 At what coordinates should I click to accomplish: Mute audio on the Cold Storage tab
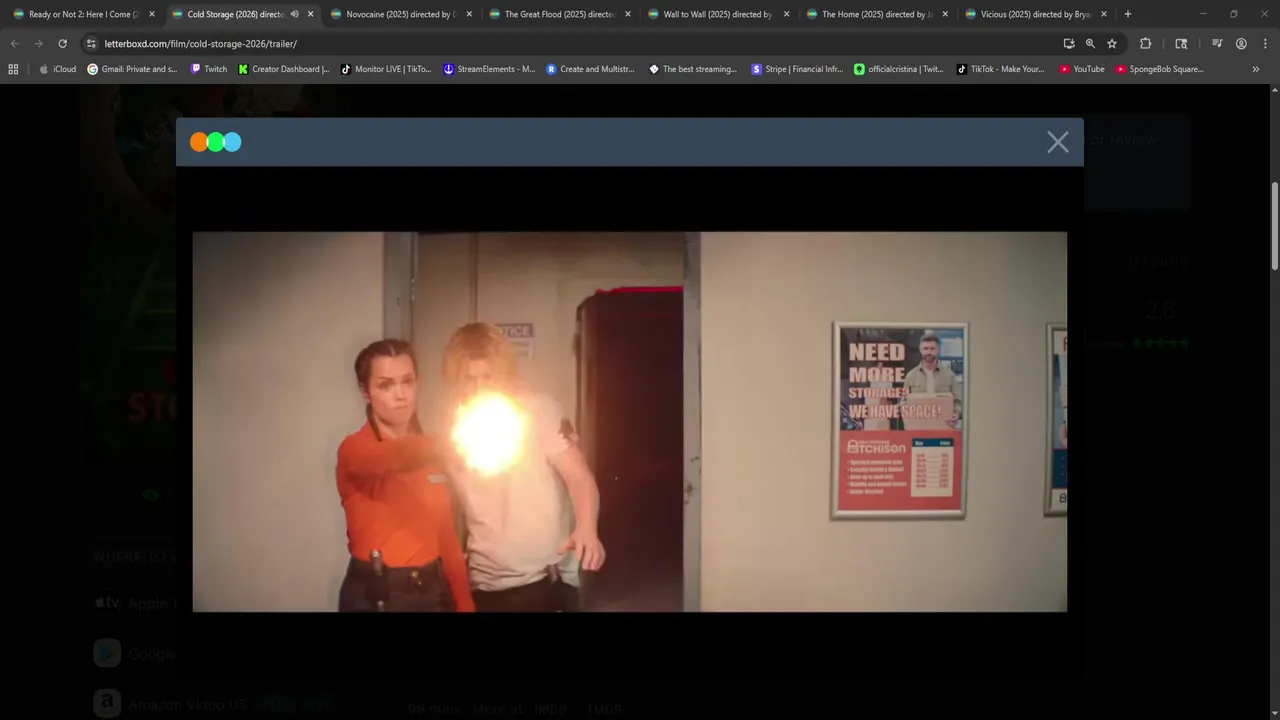click(x=294, y=14)
